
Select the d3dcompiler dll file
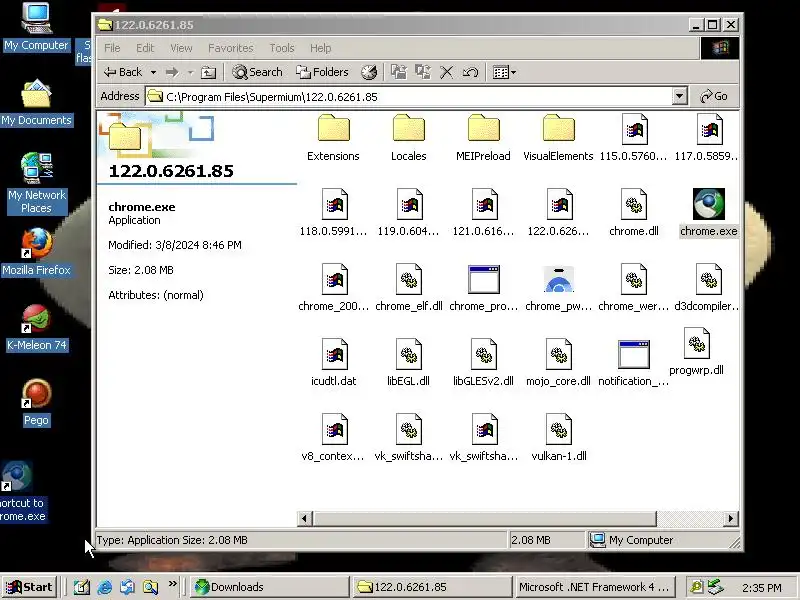(707, 287)
